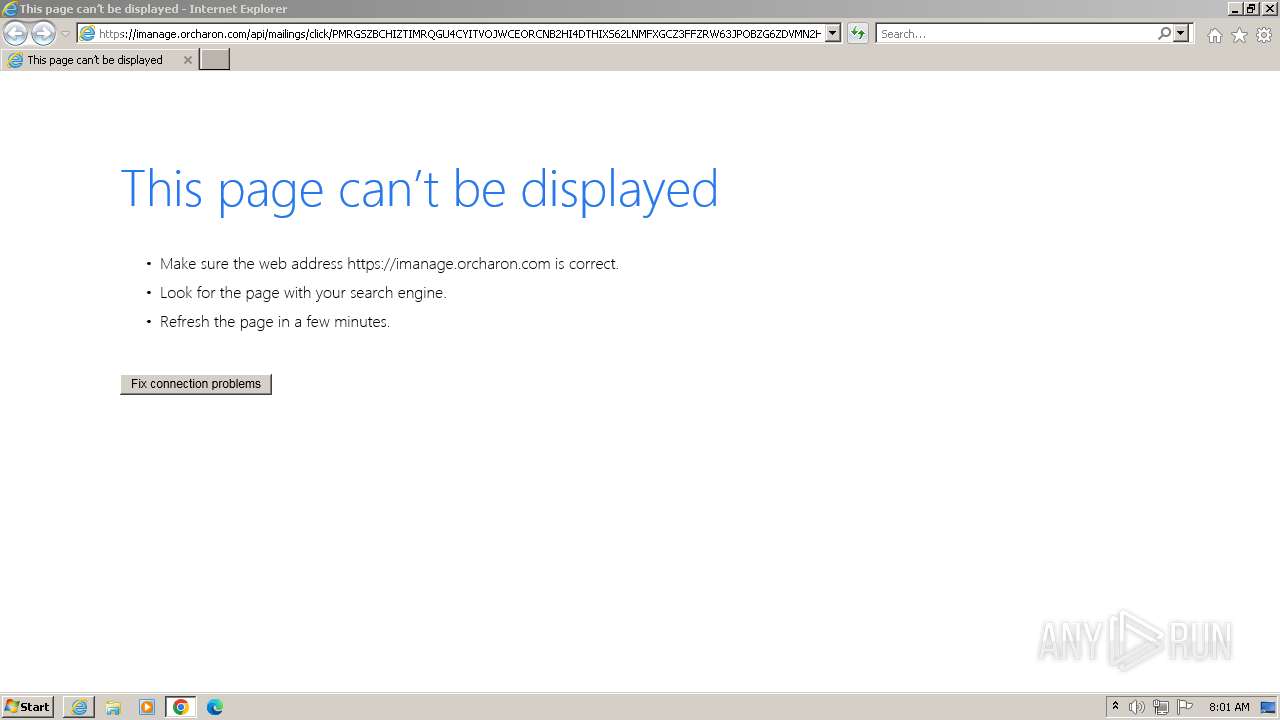This screenshot has height=720, width=1280.
Task: Minimize the Internet Explorer window
Action: (1236, 9)
